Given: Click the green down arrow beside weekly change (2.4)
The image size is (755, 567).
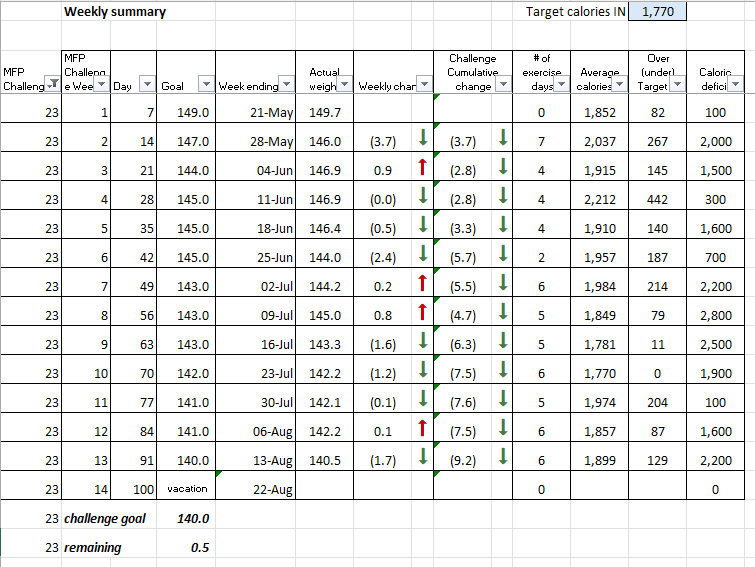Looking at the screenshot, I should [423, 253].
